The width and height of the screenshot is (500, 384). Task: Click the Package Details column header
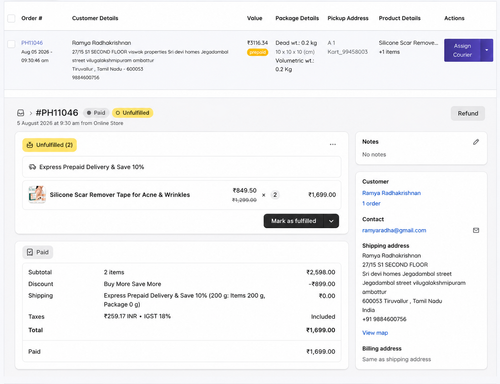(x=297, y=18)
